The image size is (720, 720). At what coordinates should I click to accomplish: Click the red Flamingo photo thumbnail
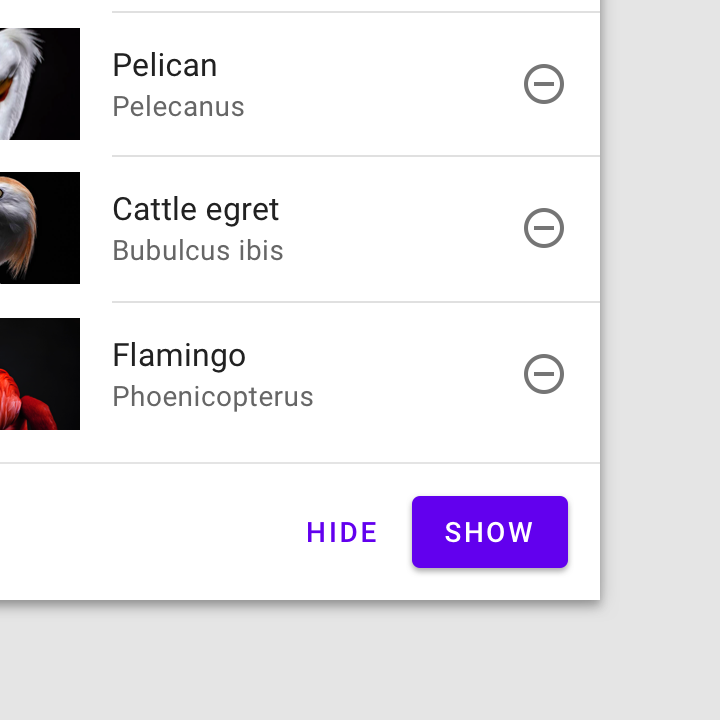coord(40,374)
